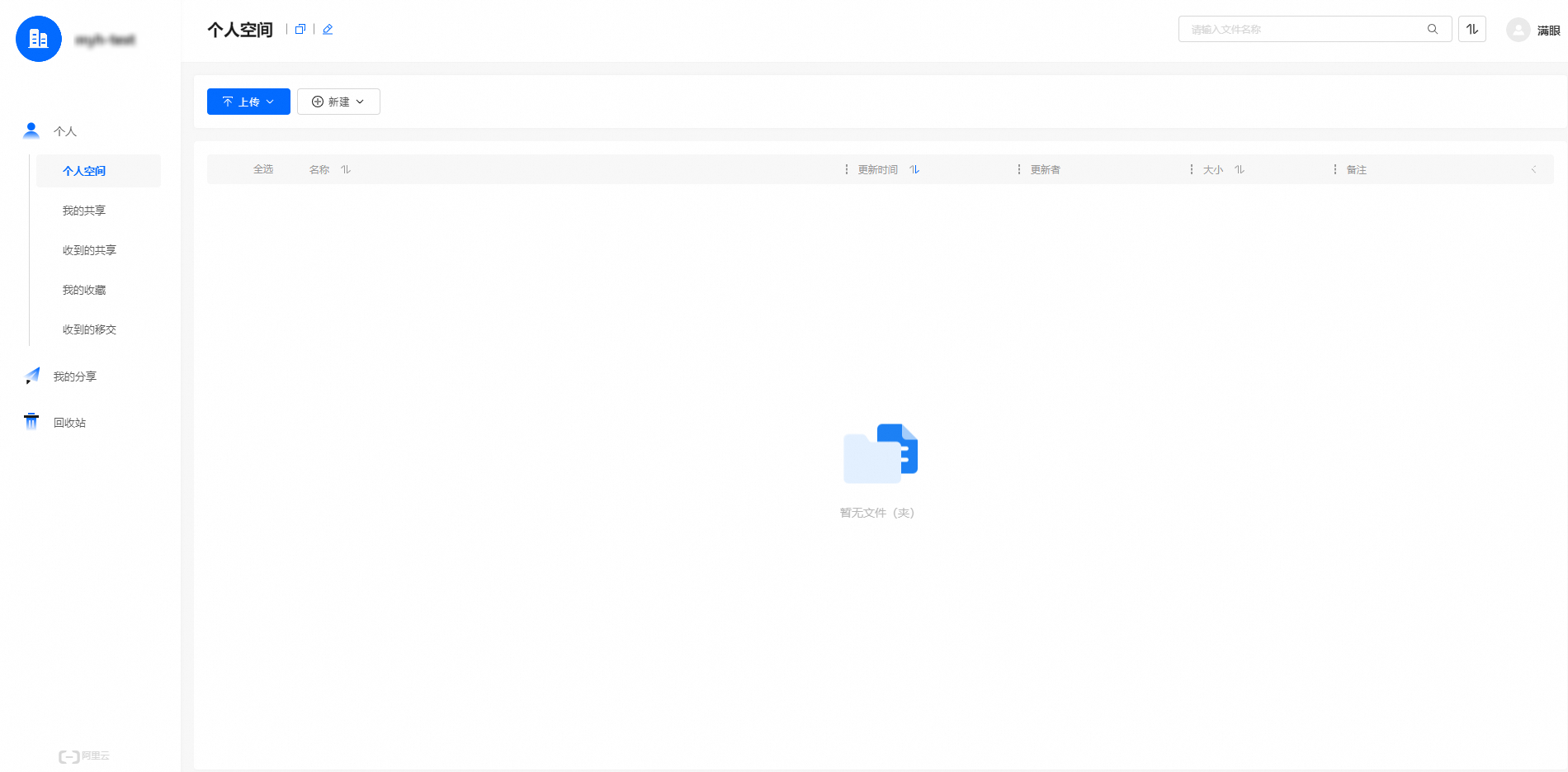Open the copy icon next to 个人空间 title
1568x772 pixels.
pyautogui.click(x=300, y=29)
